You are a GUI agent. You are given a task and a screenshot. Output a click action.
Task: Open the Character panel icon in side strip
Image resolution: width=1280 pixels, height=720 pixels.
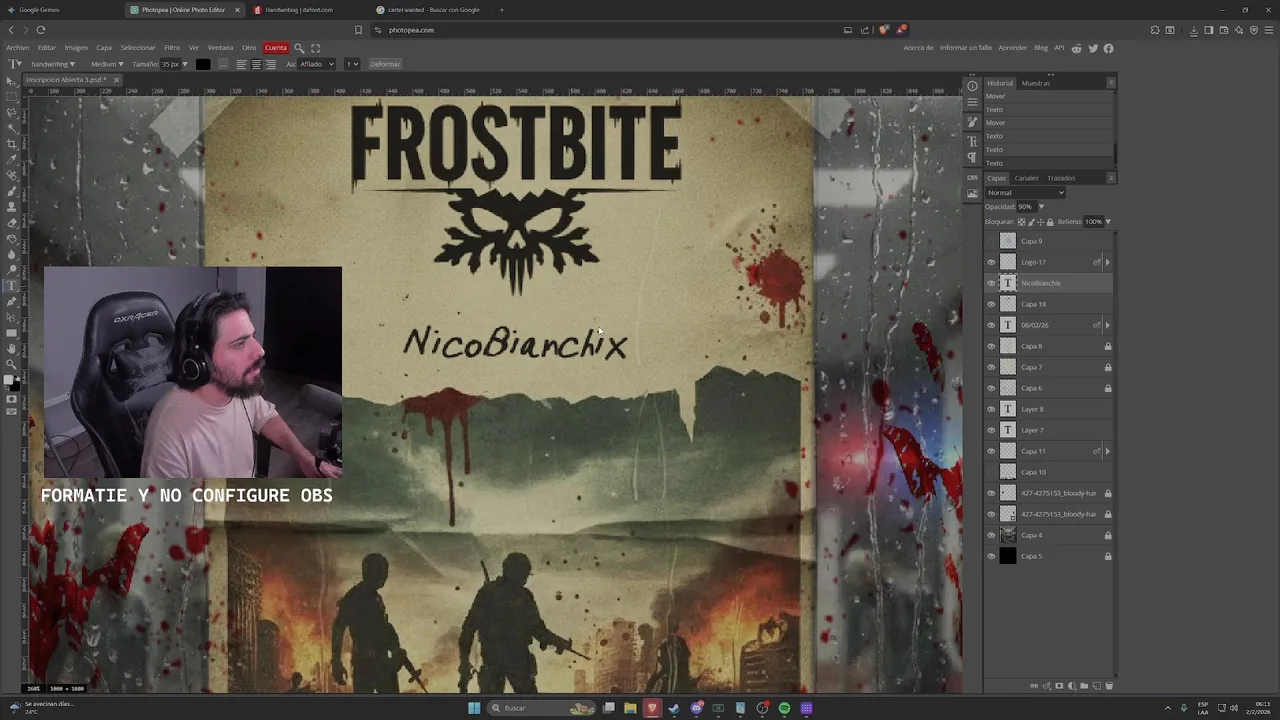pyautogui.click(x=972, y=142)
